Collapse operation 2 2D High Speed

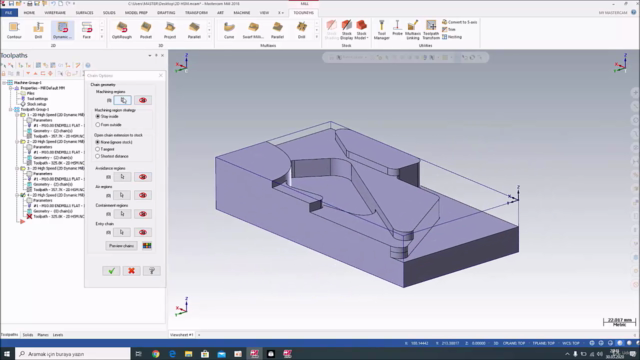pos(18,142)
